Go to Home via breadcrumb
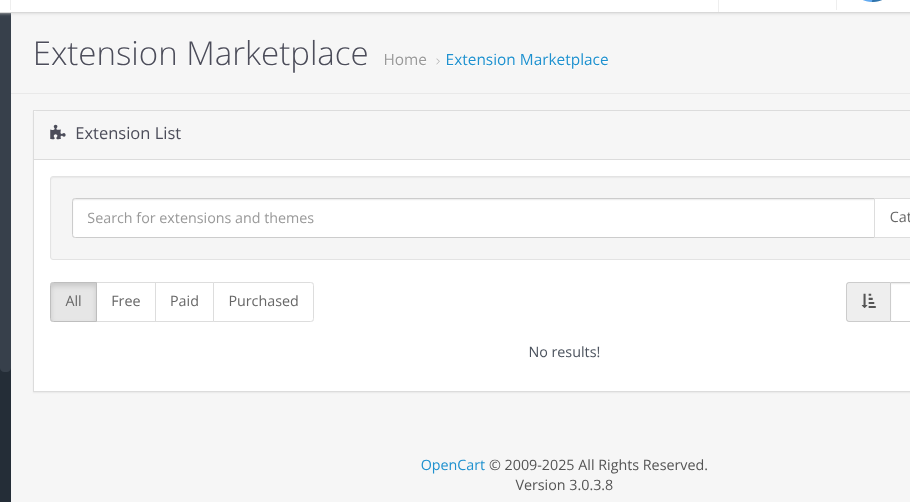The height and width of the screenshot is (502, 910). pos(405,60)
